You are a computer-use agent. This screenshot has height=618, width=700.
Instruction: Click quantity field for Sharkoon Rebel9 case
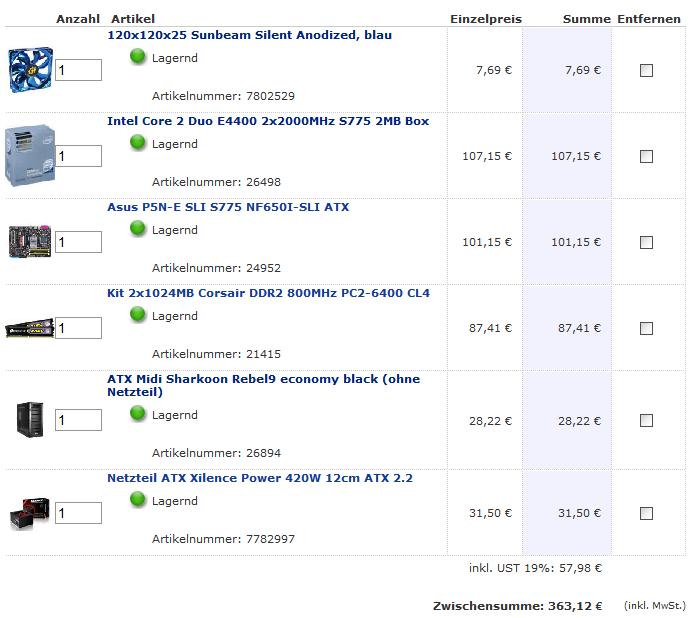79,420
